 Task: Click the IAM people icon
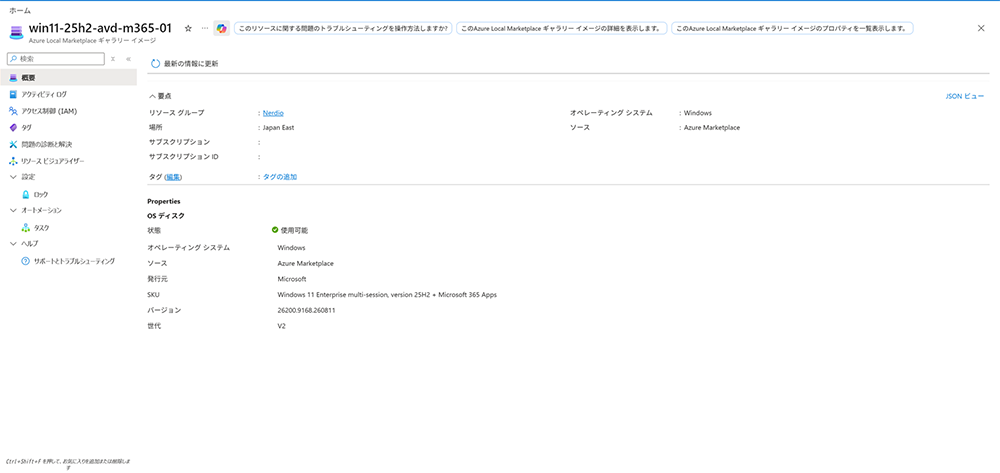(x=13, y=111)
